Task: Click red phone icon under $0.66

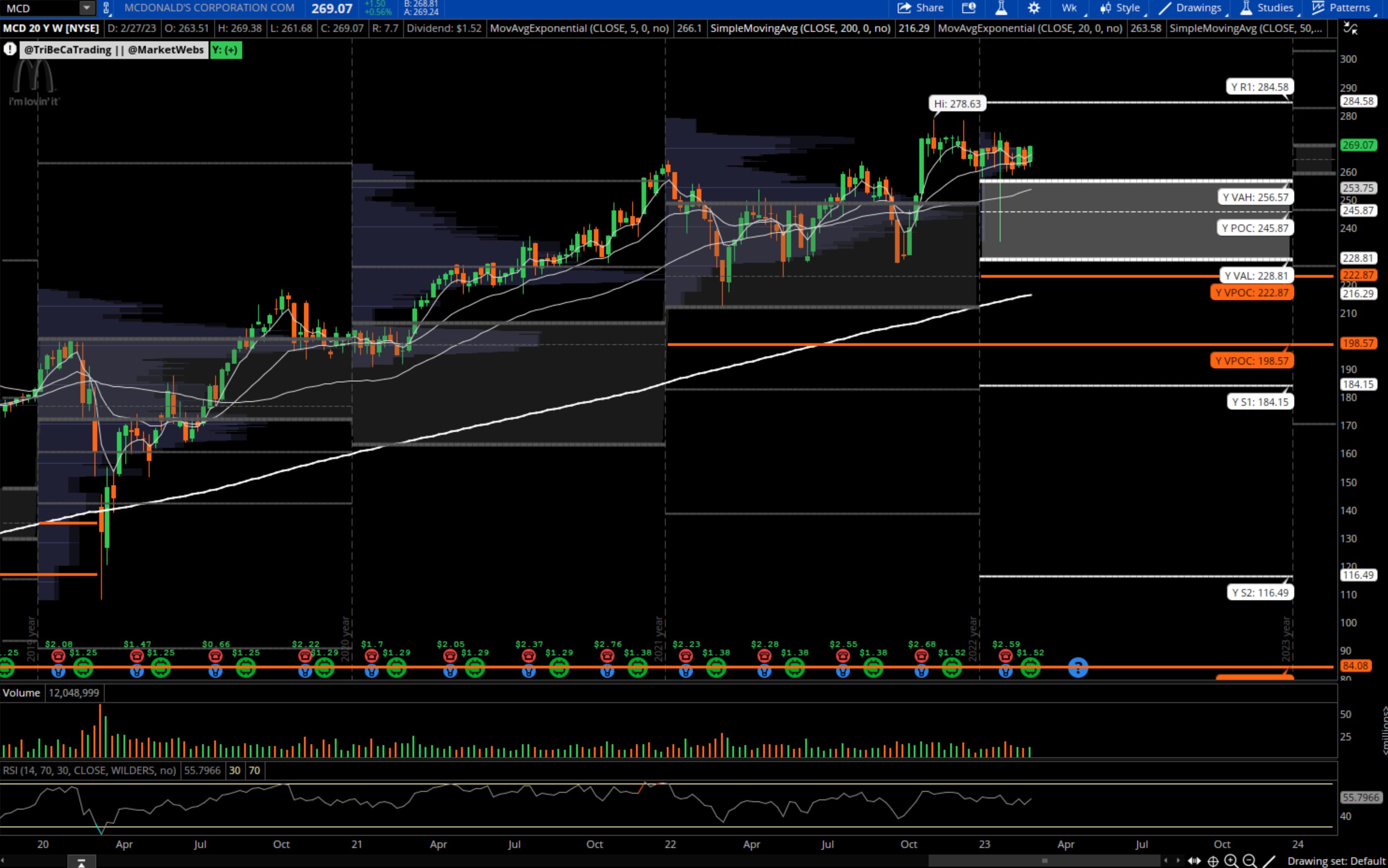Action: [215, 655]
